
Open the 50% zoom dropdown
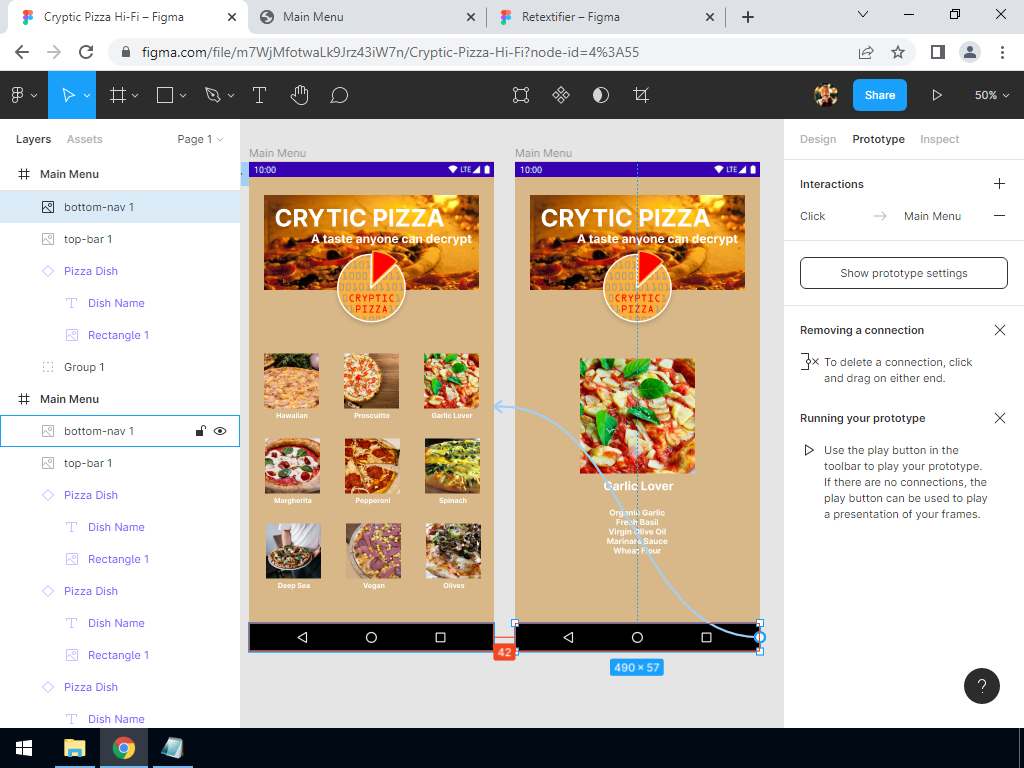coord(991,95)
